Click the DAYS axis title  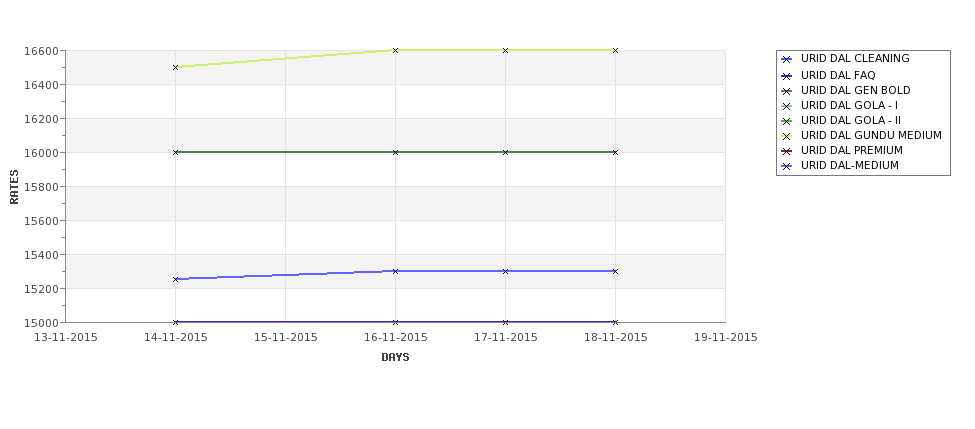click(x=395, y=358)
